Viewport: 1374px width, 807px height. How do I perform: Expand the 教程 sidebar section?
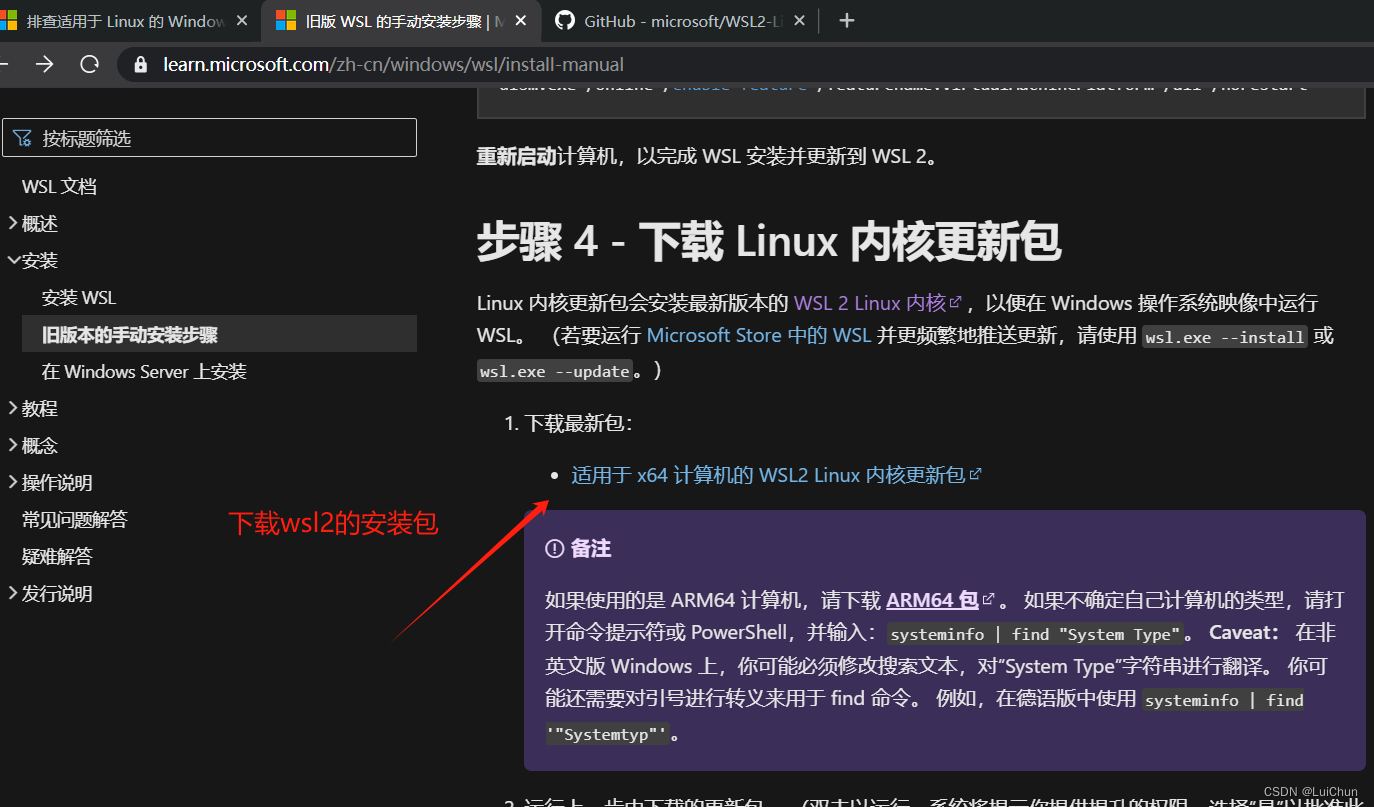[x=12, y=408]
